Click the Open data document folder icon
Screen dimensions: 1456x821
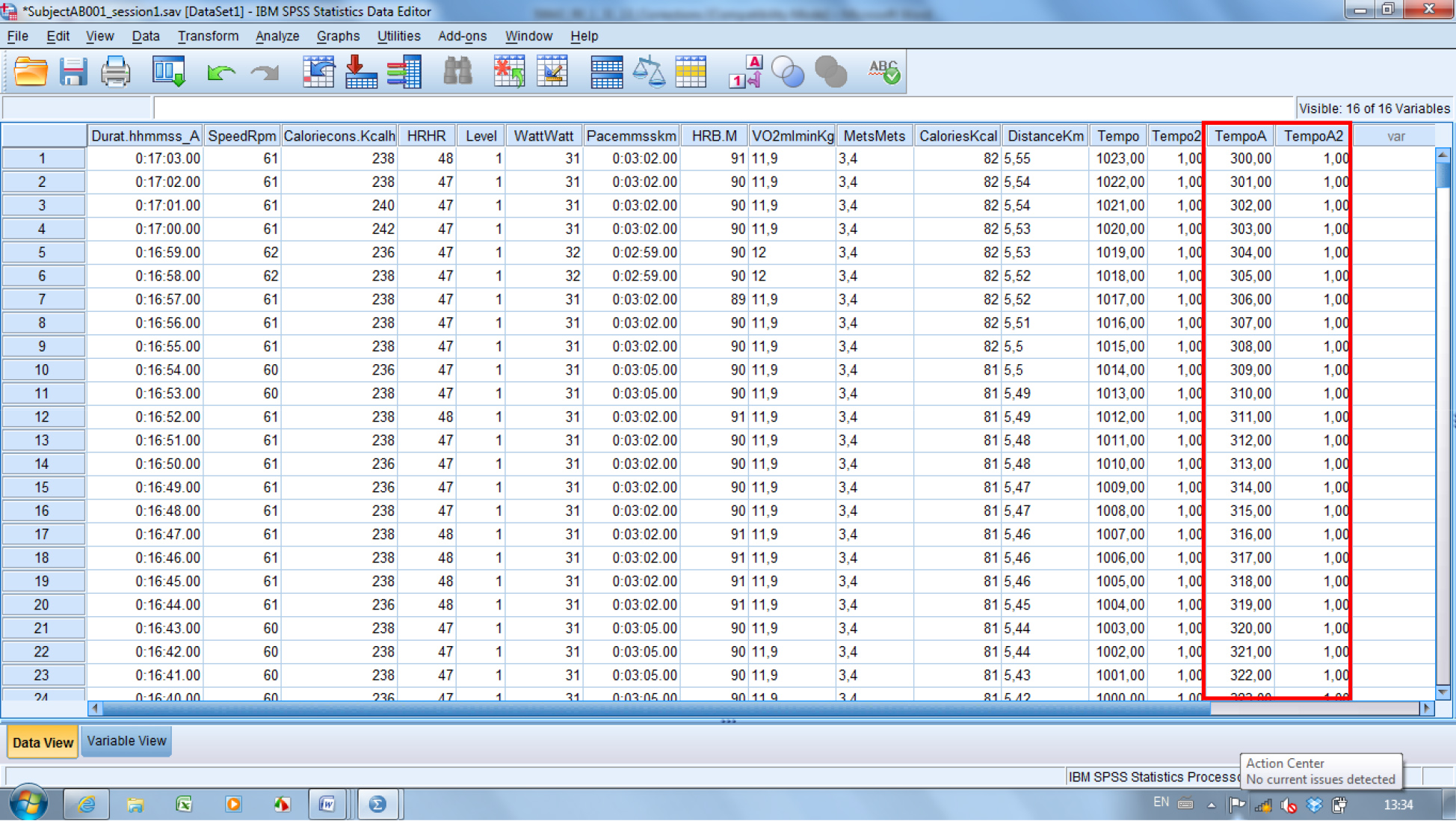pos(31,73)
